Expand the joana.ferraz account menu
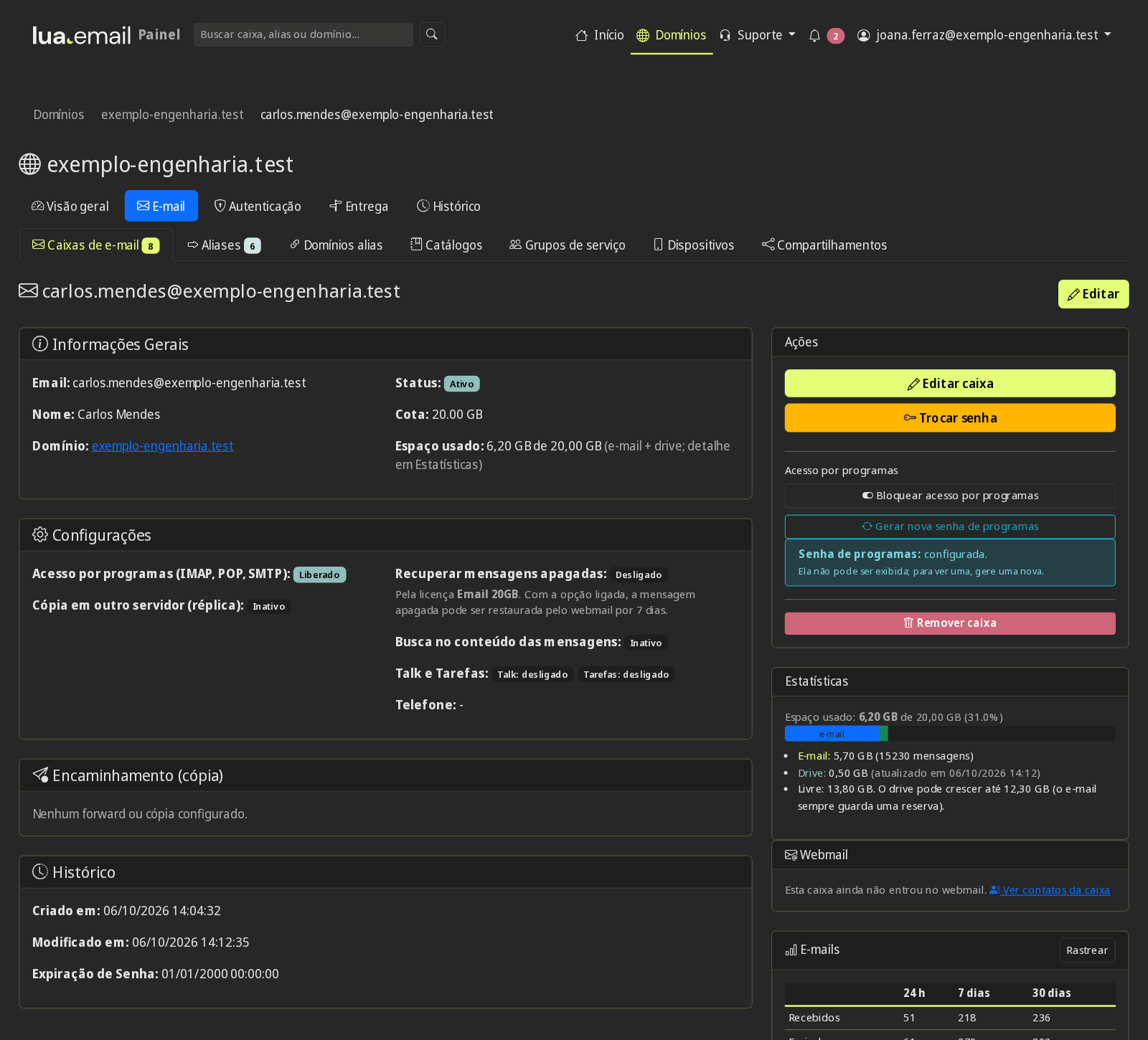Screen dimensions: 1148x1040 pos(984,35)
